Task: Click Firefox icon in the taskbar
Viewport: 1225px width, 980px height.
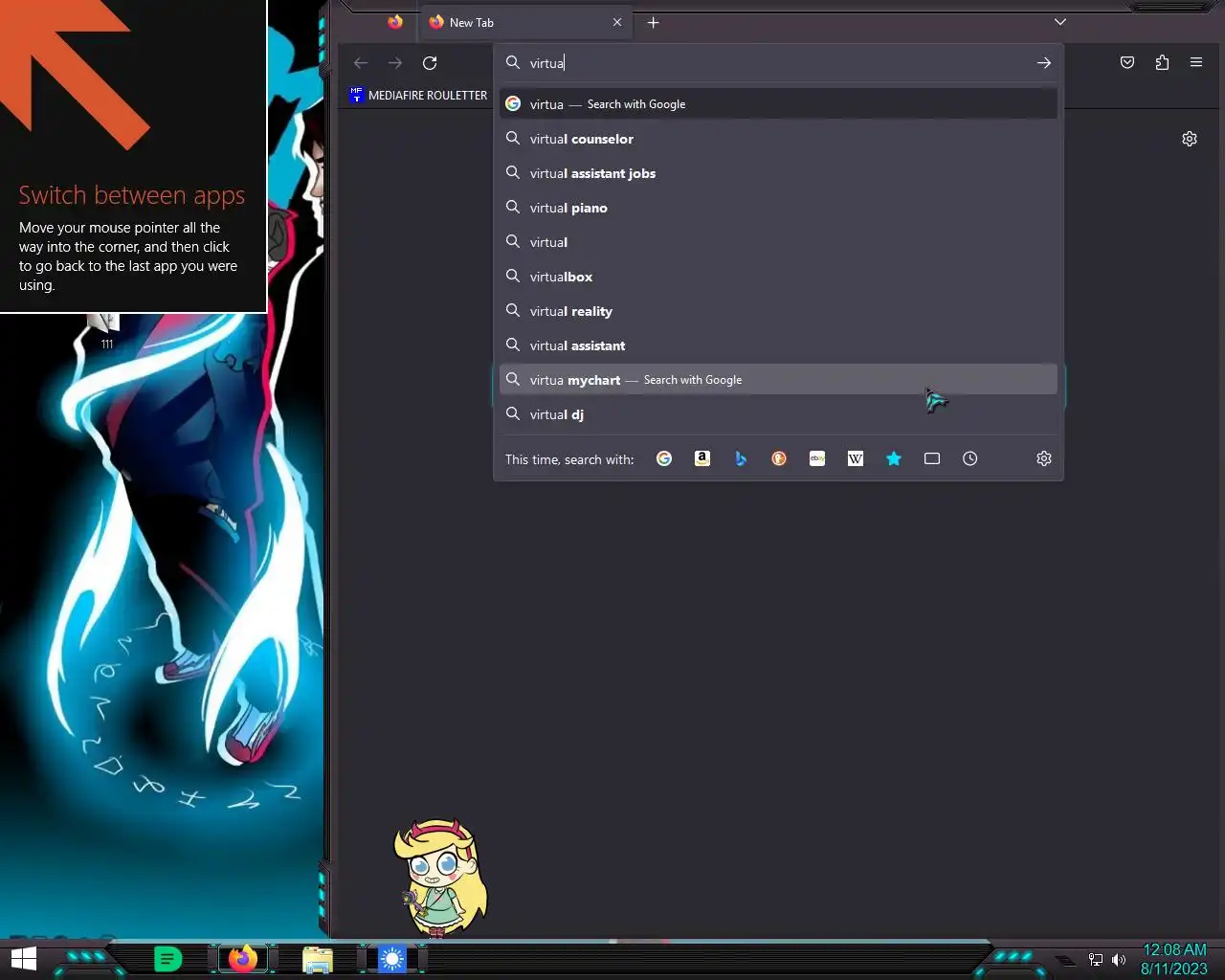Action: pyautogui.click(x=243, y=959)
